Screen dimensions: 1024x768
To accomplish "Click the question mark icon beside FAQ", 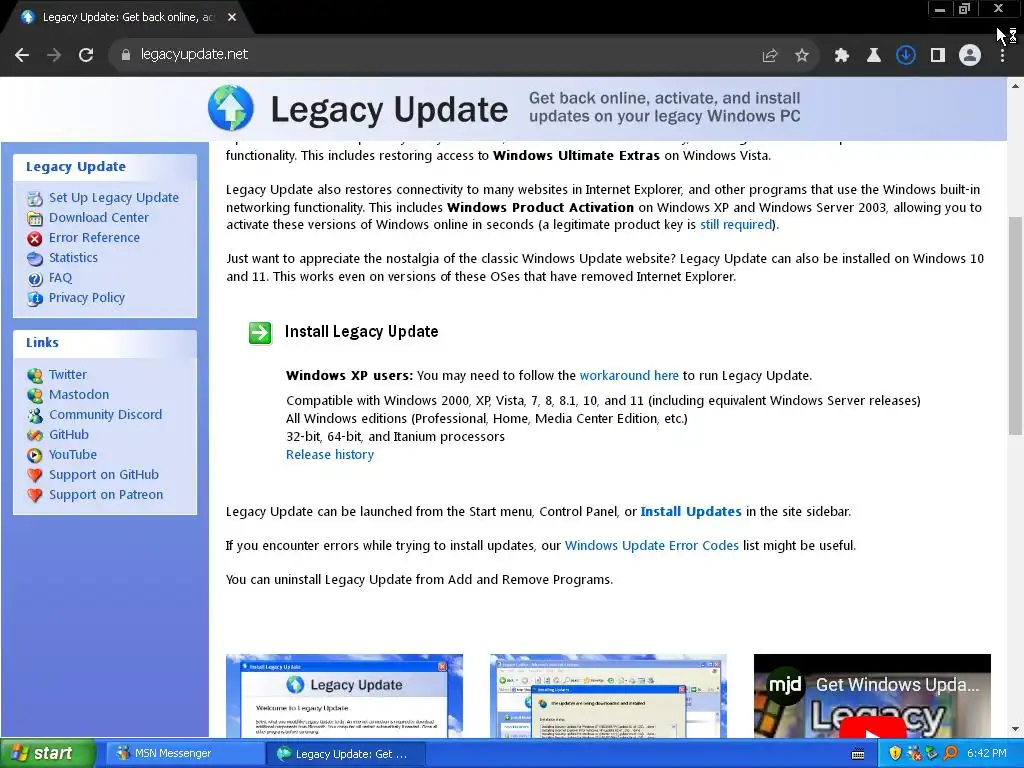I will pos(35,279).
